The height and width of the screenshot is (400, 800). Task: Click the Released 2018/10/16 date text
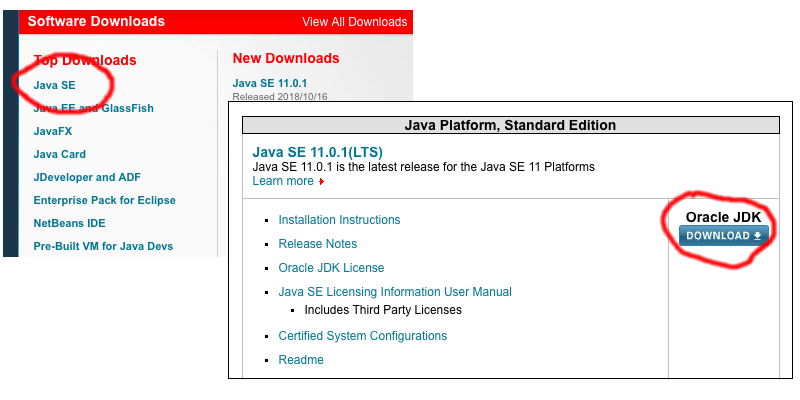click(x=282, y=96)
